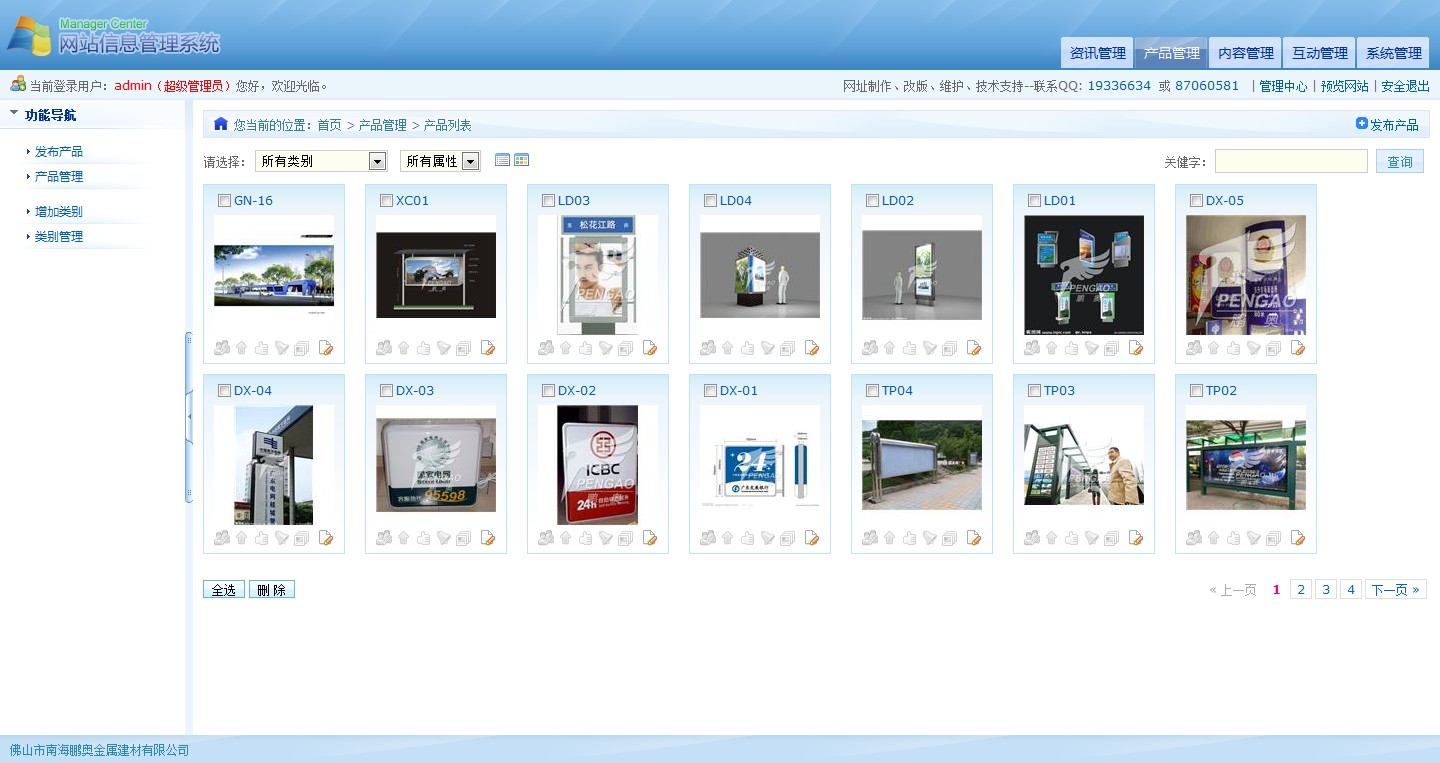Go to page 2
1440x763 pixels.
pos(1301,590)
